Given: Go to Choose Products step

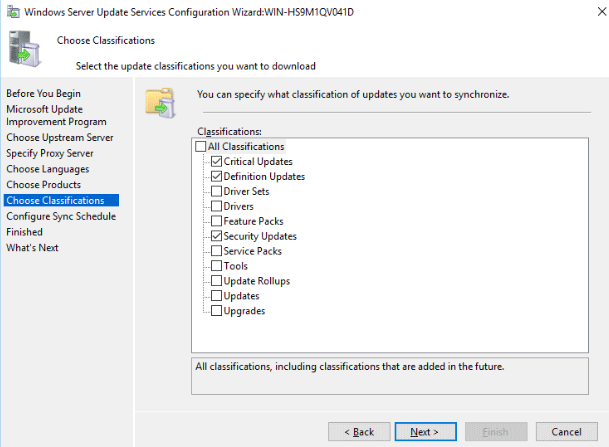Looking at the screenshot, I should [44, 184].
